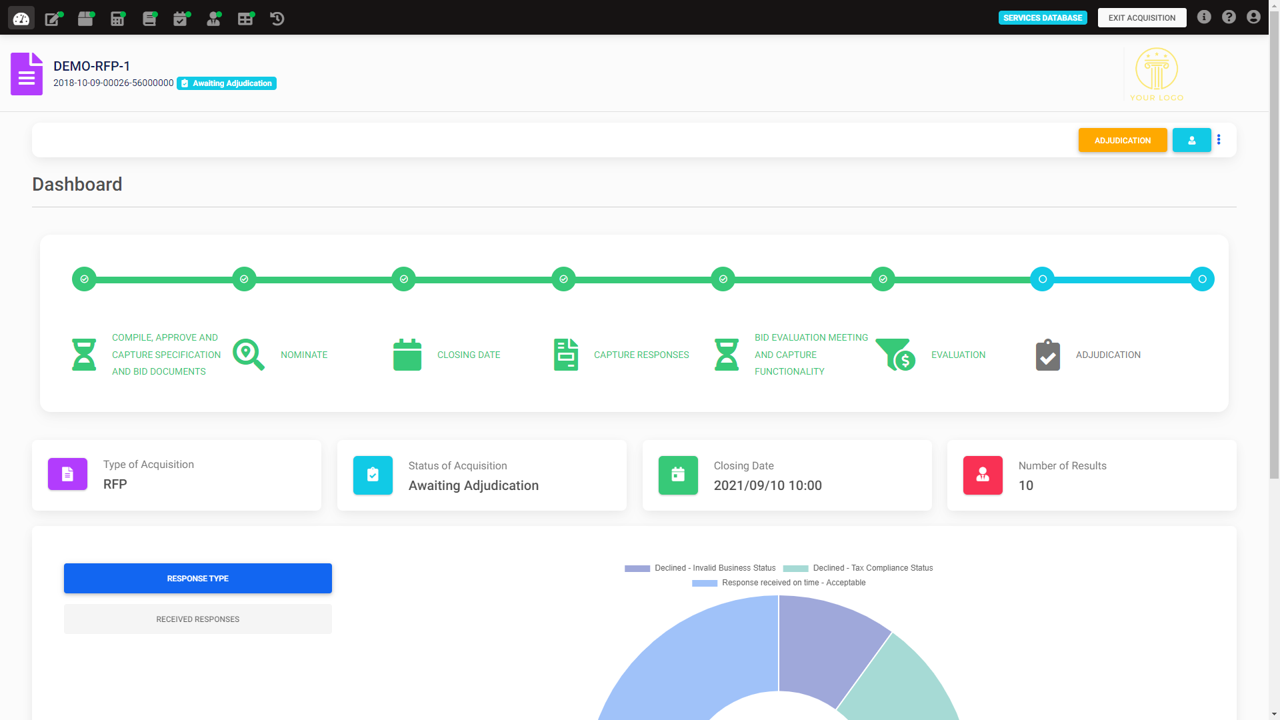
Task: Click the orange Adjudication button
Action: coord(1122,140)
